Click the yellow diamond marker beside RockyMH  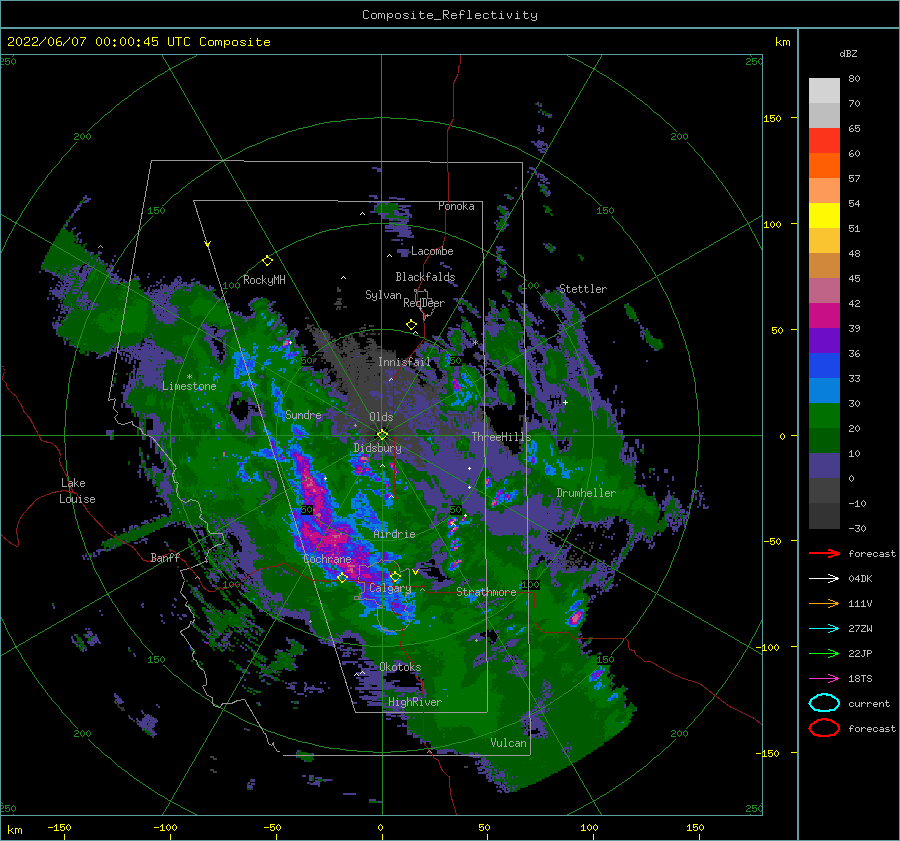pos(267,261)
